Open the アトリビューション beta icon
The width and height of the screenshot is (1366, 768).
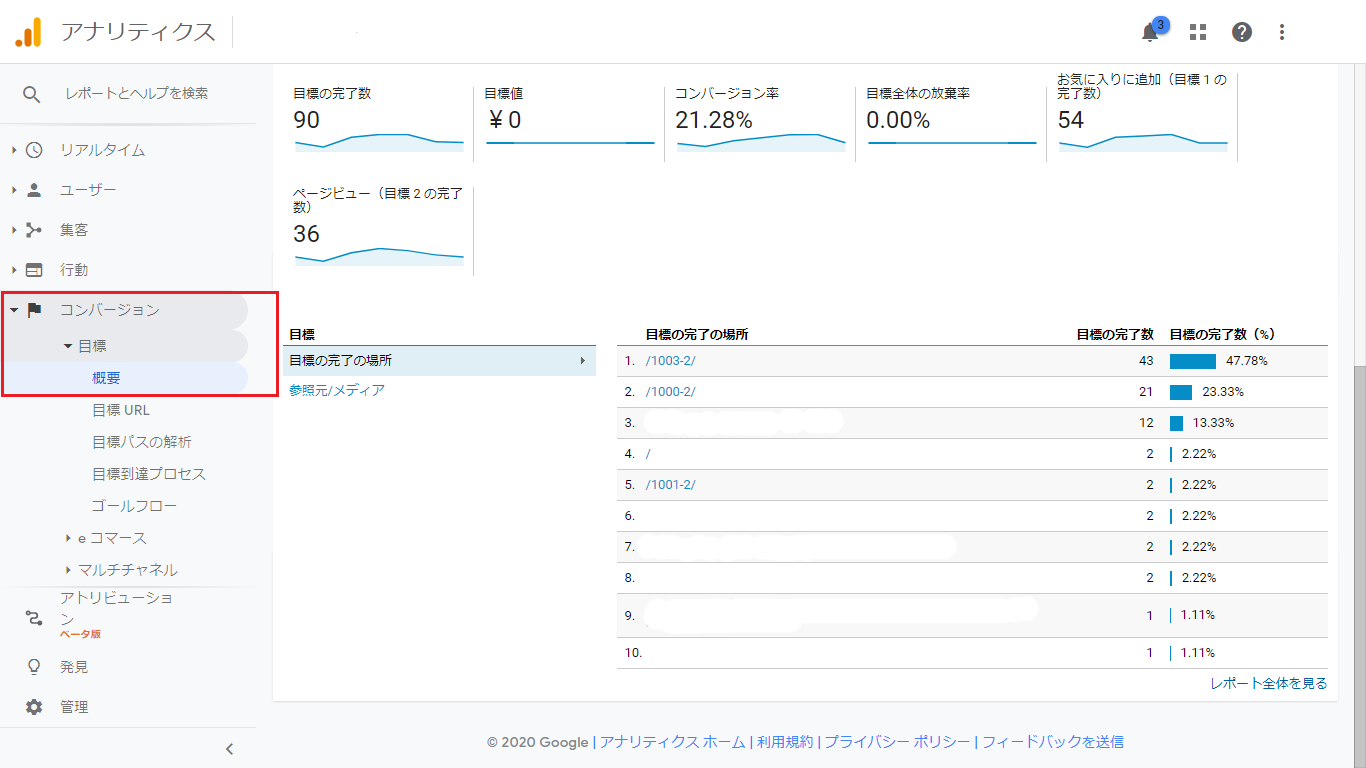pyautogui.click(x=34, y=618)
